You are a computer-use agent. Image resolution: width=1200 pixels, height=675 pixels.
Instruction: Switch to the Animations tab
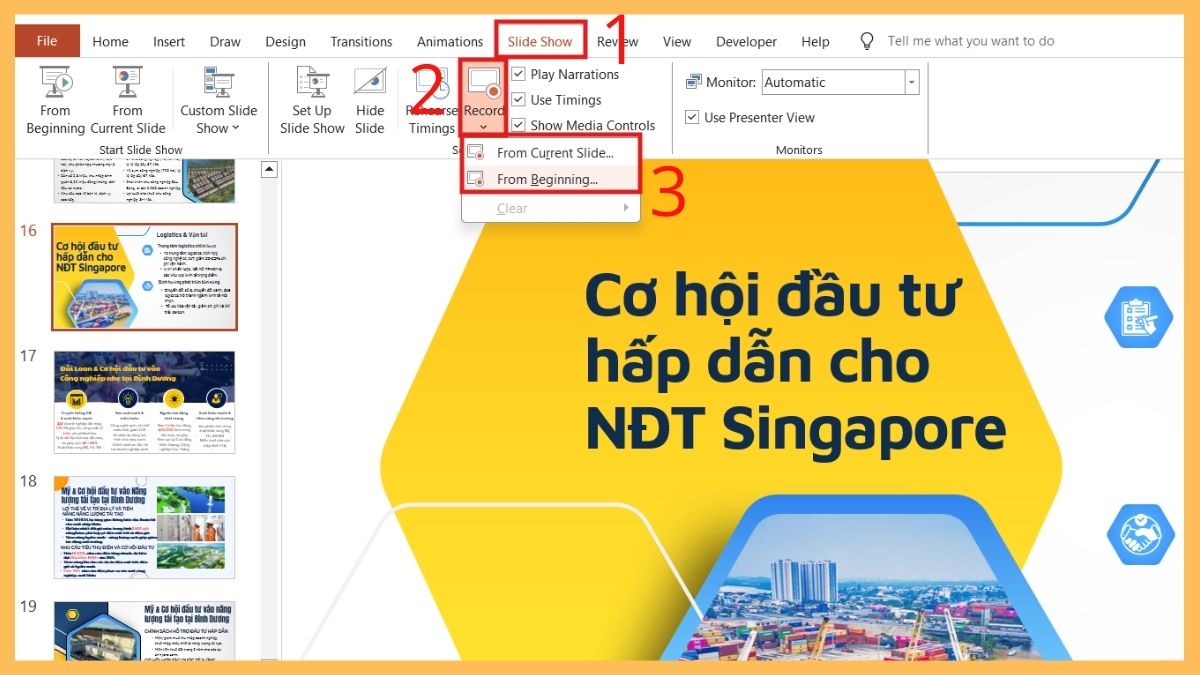coord(449,41)
